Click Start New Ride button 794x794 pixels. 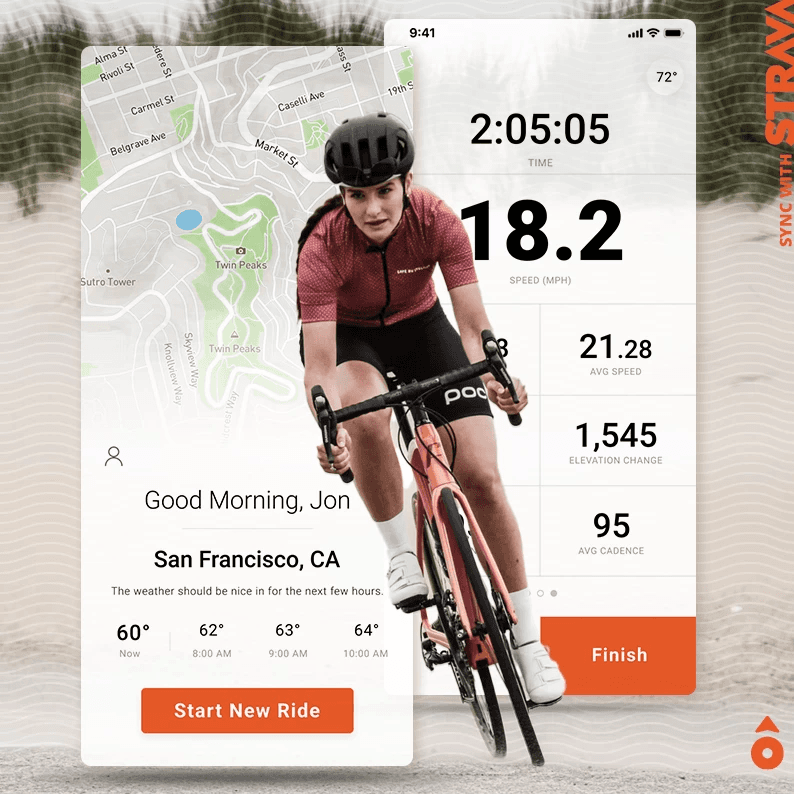point(247,710)
